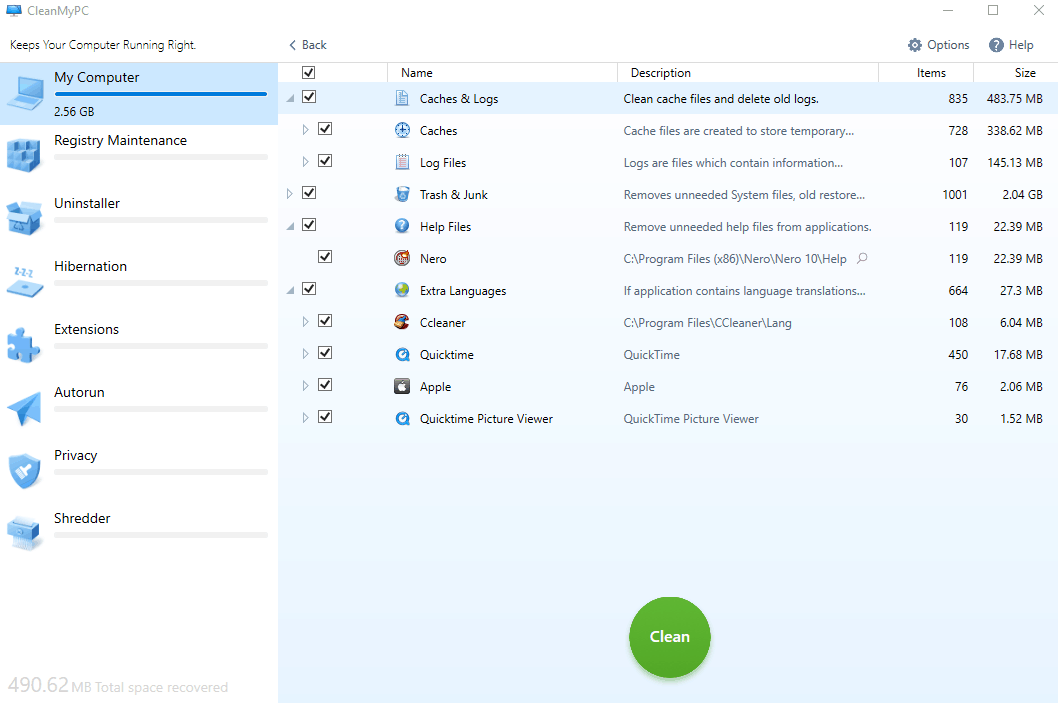The image size is (1058, 703).
Task: Select the Privacy shield icon
Action: tap(24, 470)
